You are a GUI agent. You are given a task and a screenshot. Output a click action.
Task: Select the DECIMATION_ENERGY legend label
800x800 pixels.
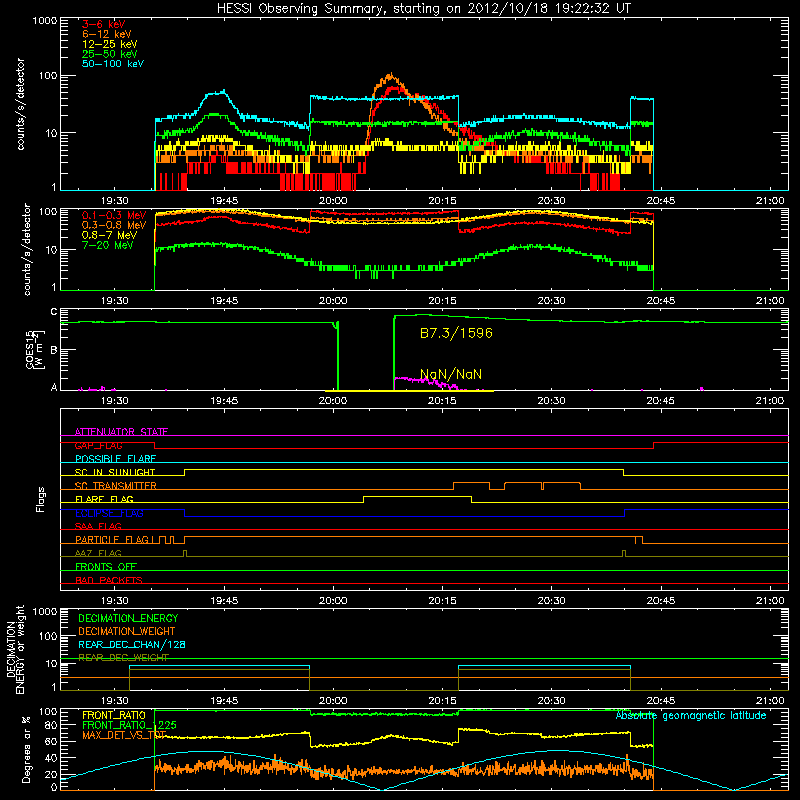(x=128, y=618)
